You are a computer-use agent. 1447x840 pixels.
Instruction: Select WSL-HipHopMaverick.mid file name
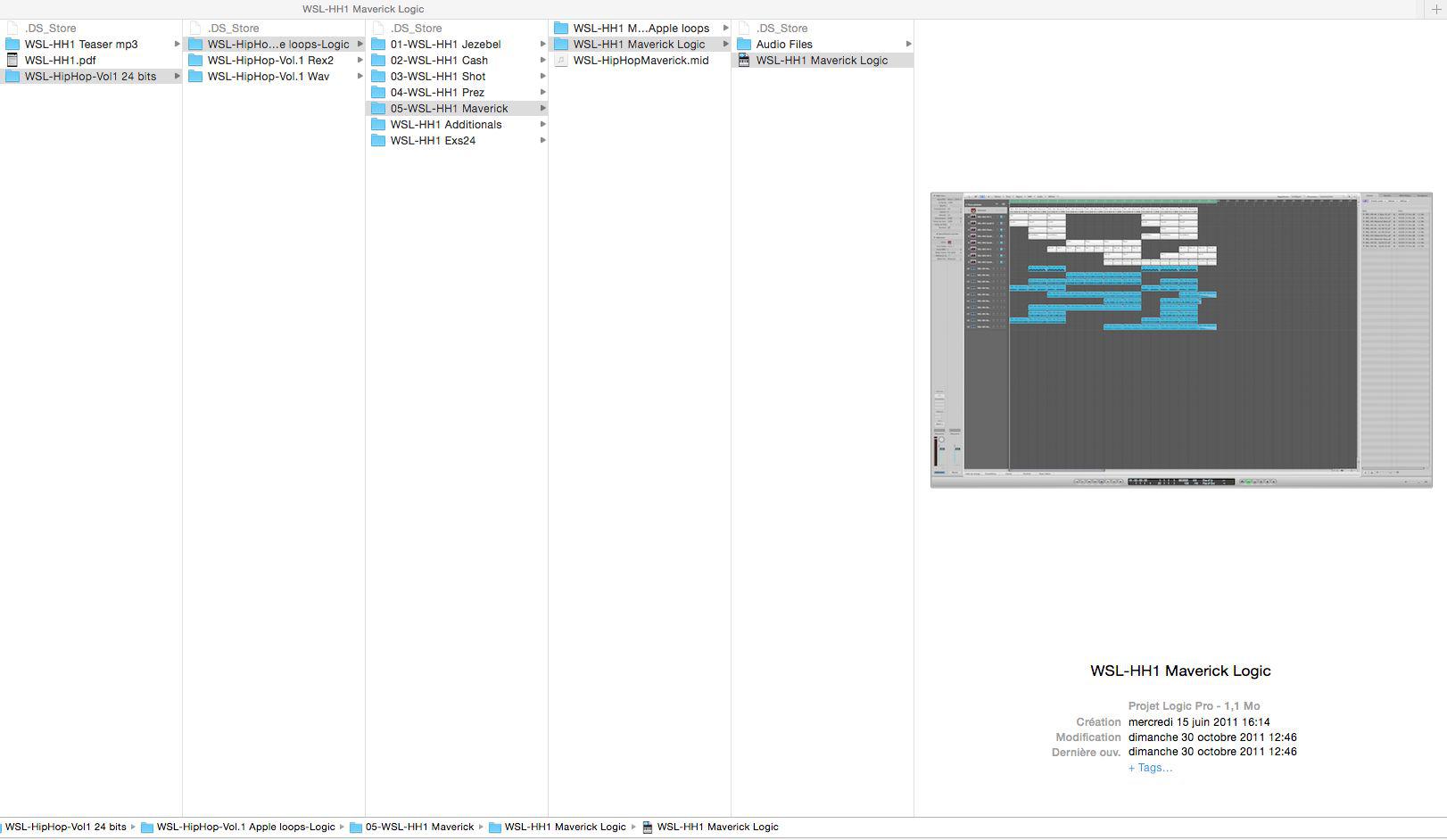click(x=641, y=60)
